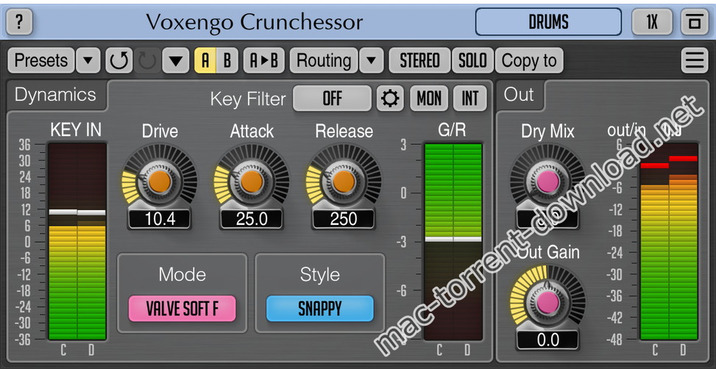
Task: Open the Routing window
Action: point(324,60)
